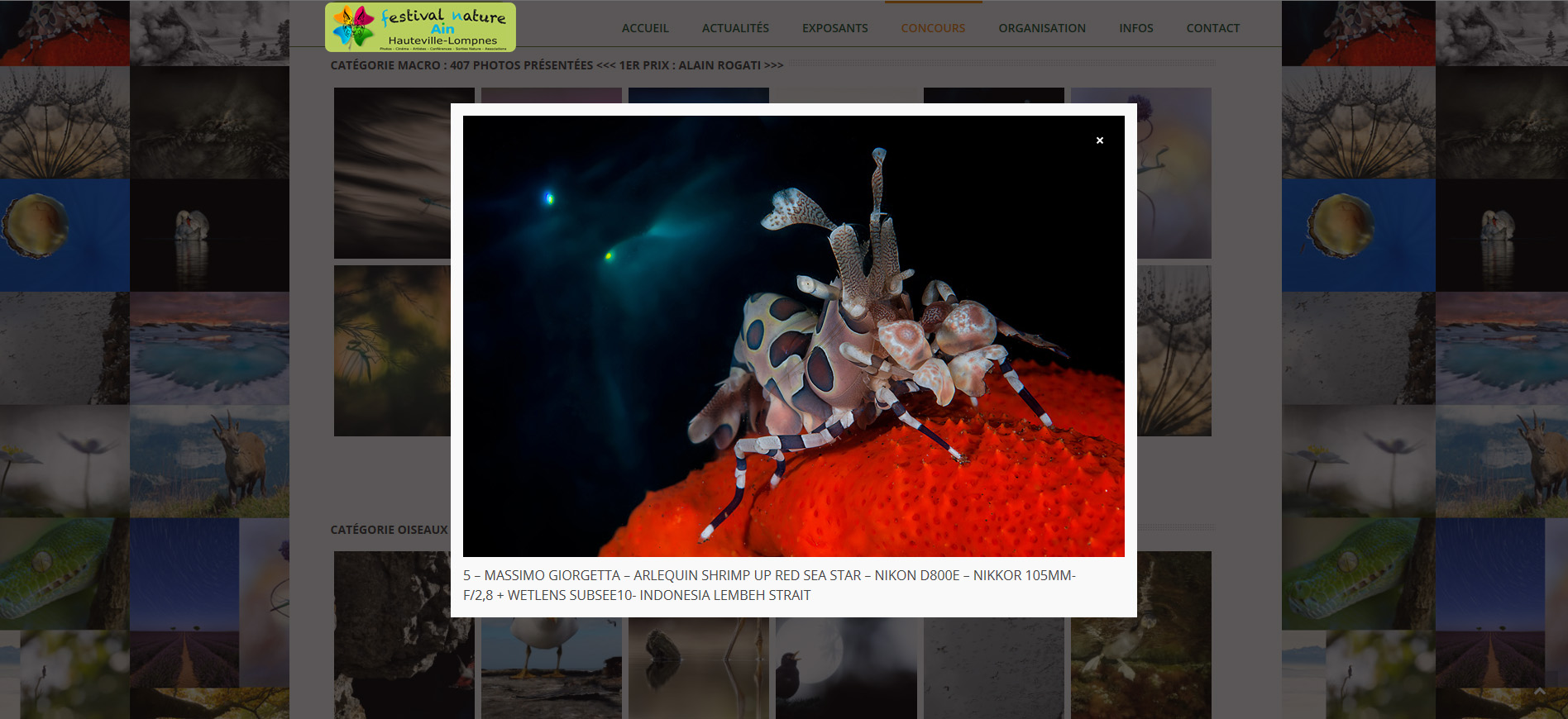This screenshot has width=1568, height=719.
Task: Select the CONCOURS menu item
Action: (x=933, y=28)
